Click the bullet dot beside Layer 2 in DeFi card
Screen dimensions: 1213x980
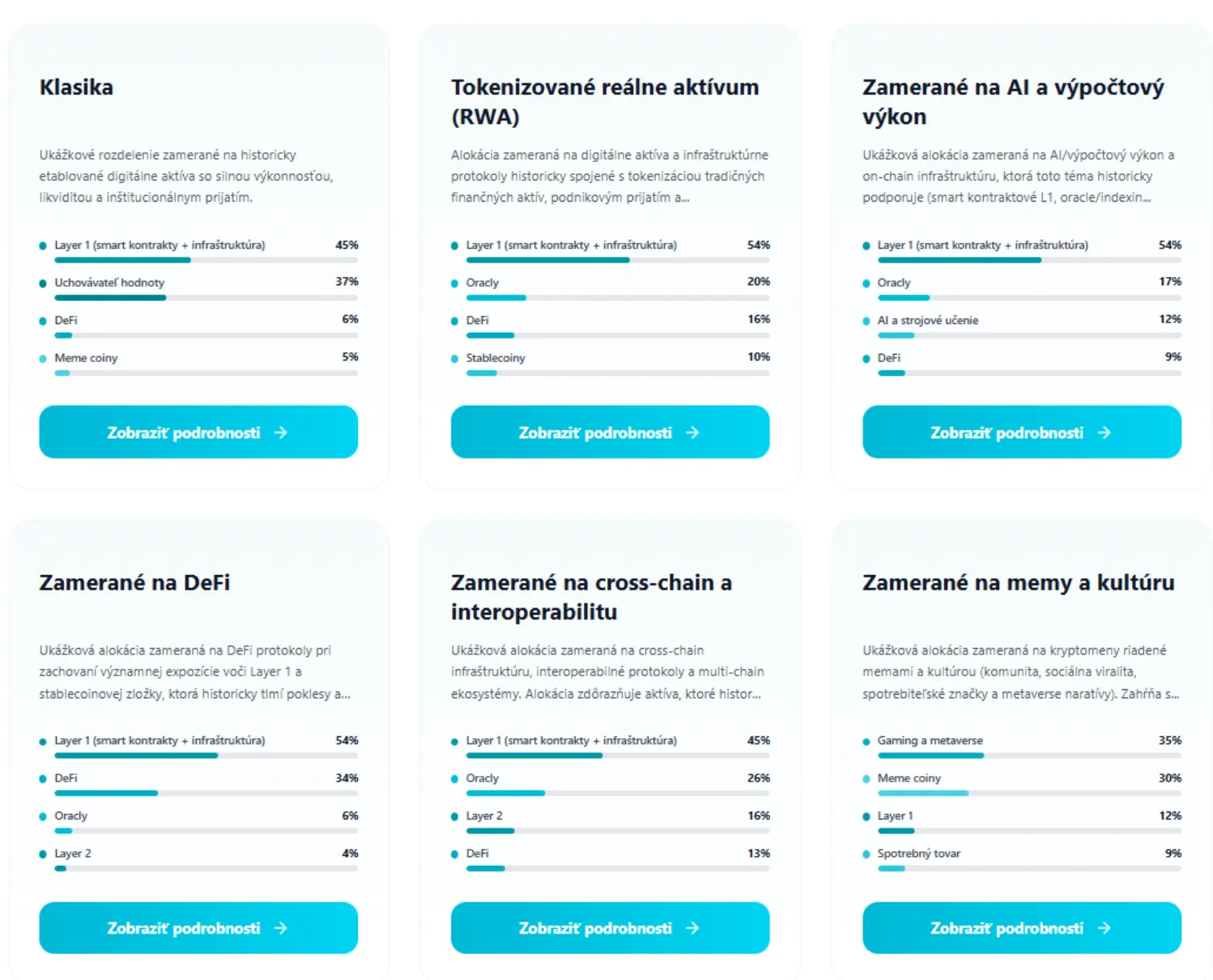(43, 854)
